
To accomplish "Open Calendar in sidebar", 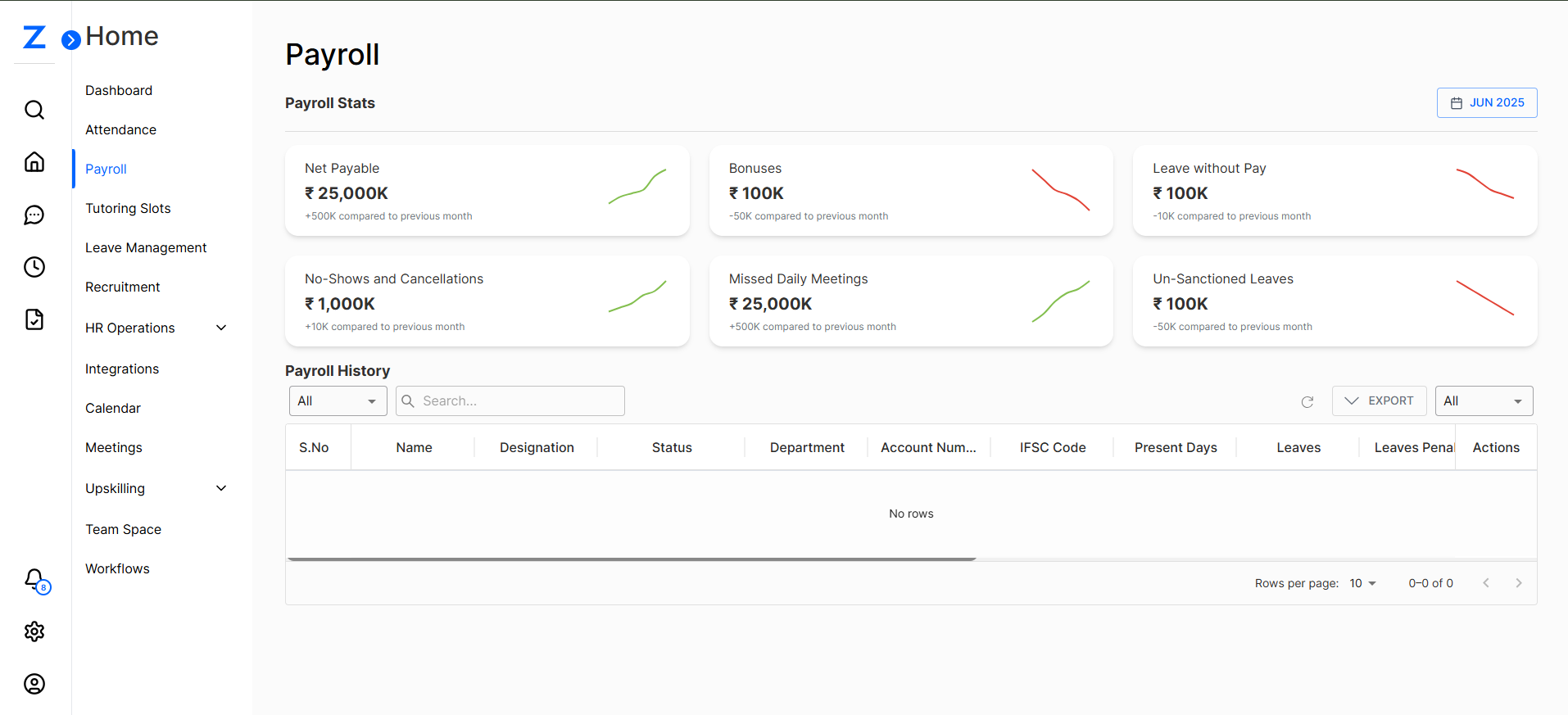I will [x=113, y=408].
